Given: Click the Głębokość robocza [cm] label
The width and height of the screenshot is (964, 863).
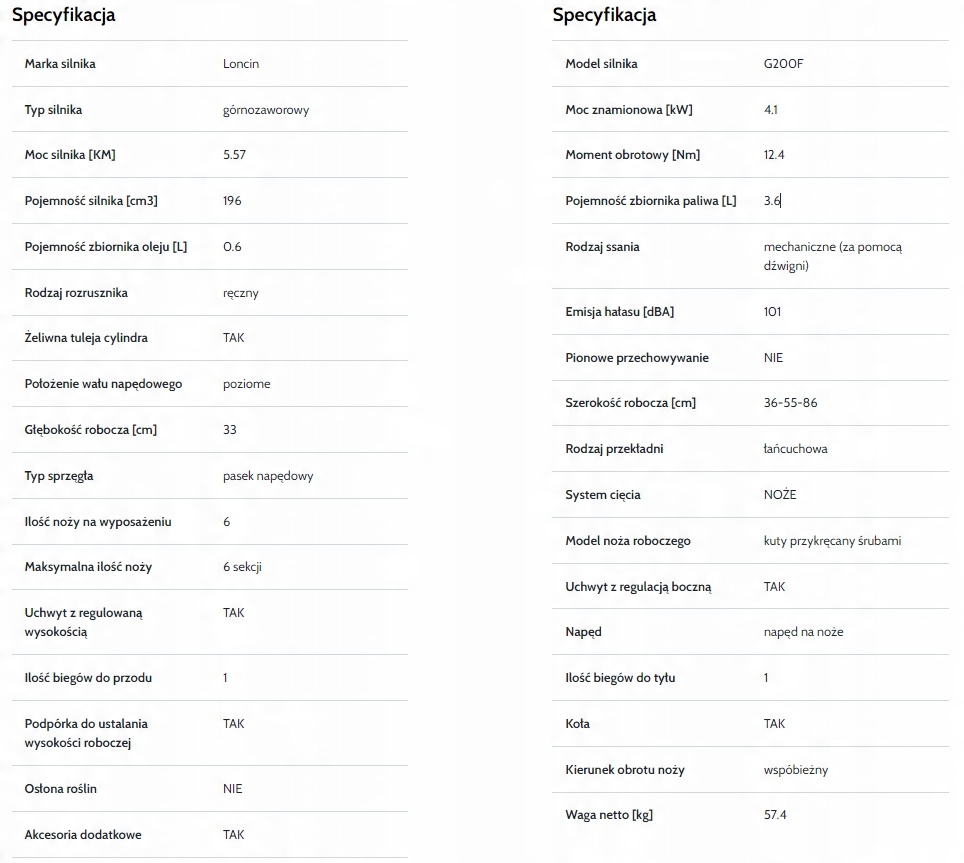Looking at the screenshot, I should coord(90,430).
